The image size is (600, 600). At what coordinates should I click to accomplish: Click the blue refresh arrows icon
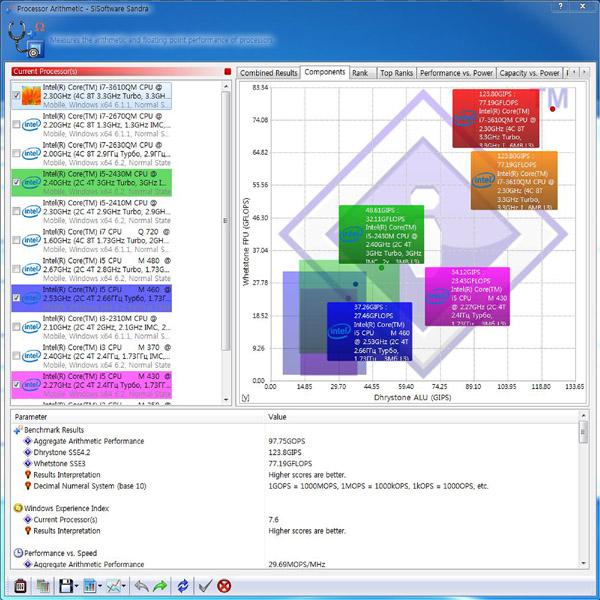point(183,586)
